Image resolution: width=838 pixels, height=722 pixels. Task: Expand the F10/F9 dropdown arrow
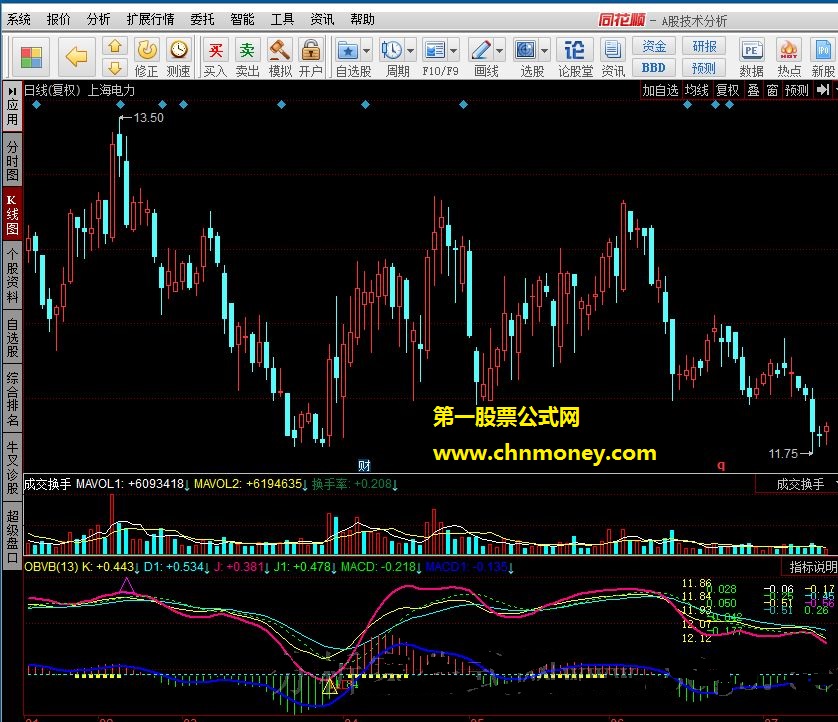click(x=454, y=51)
